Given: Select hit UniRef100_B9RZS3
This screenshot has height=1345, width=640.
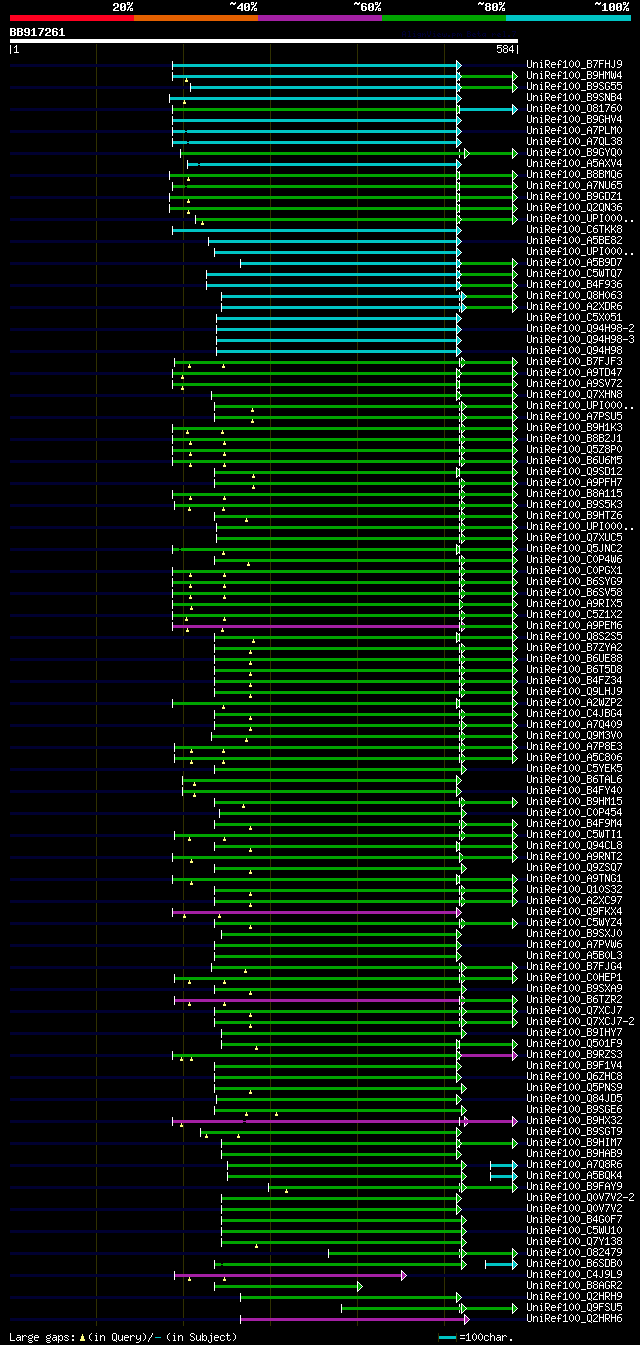Looking at the screenshot, I should (x=574, y=1054).
